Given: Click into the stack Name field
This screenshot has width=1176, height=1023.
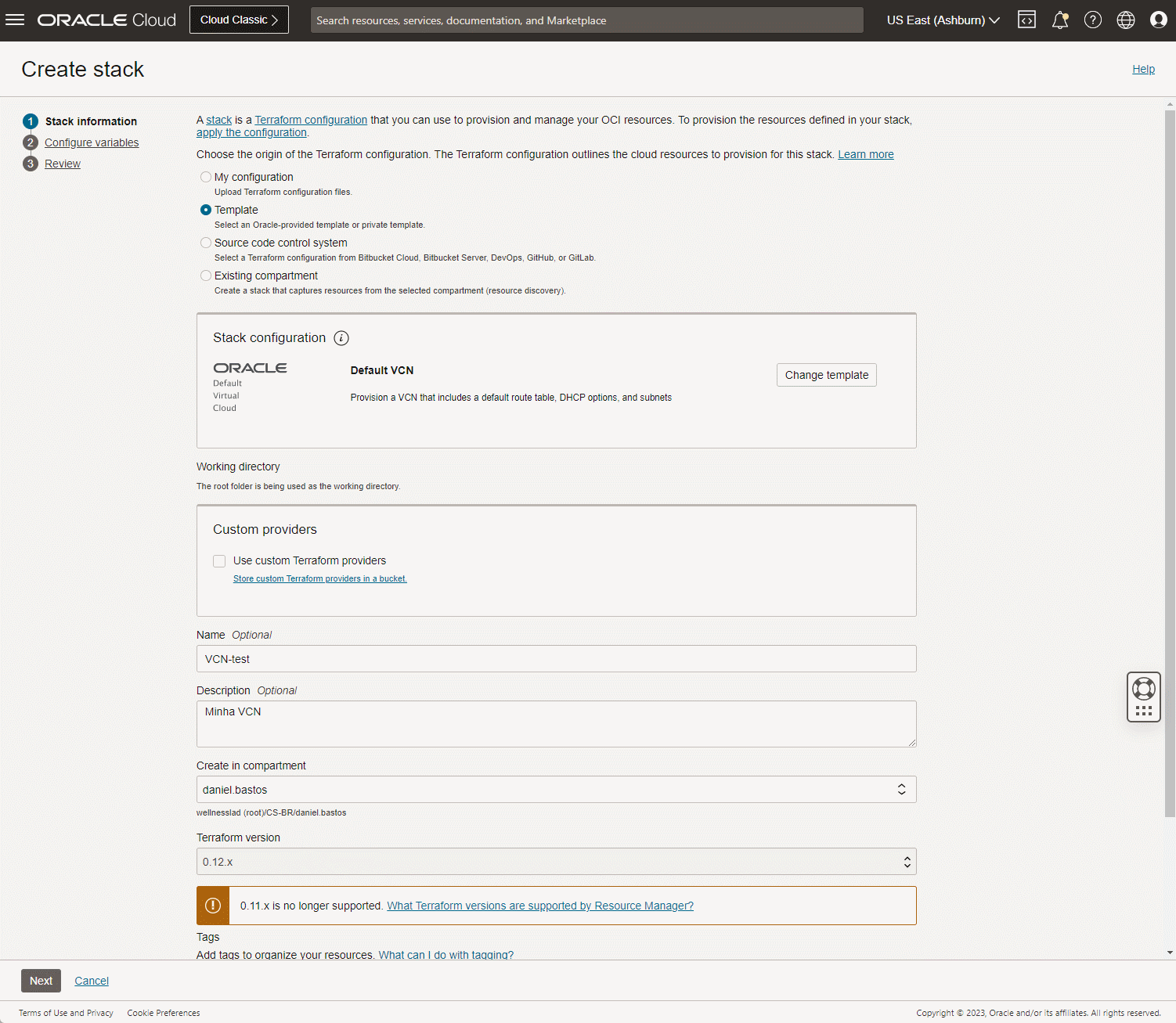Looking at the screenshot, I should 556,659.
